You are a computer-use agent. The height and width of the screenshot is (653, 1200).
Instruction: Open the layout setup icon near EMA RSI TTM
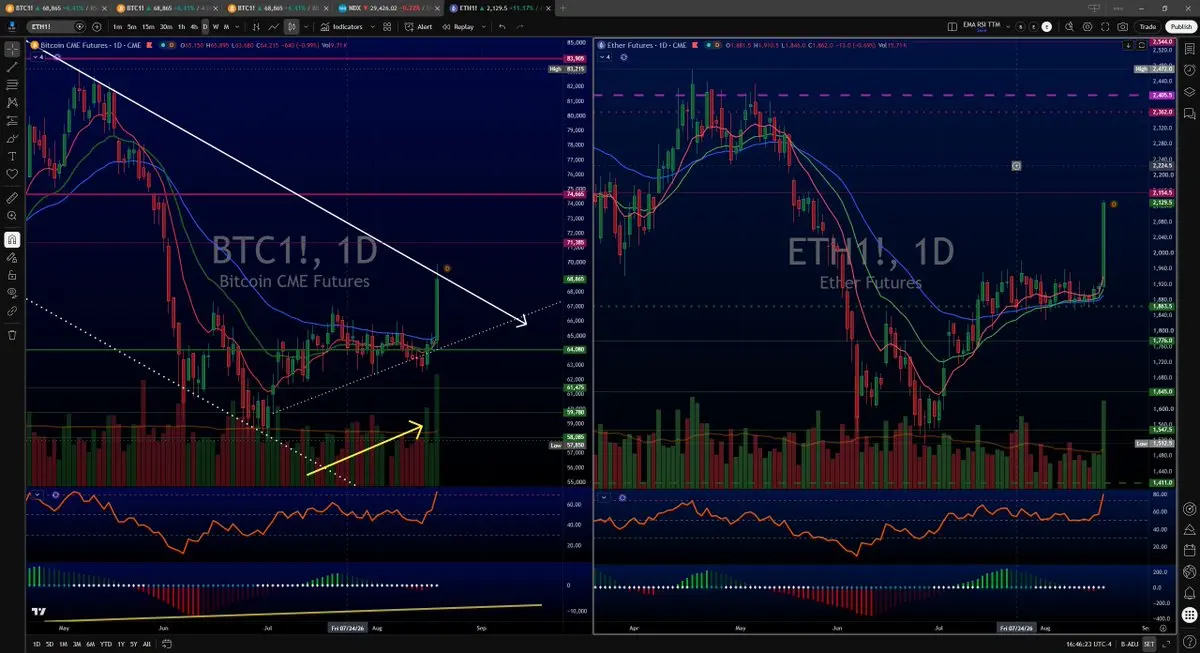pos(952,26)
